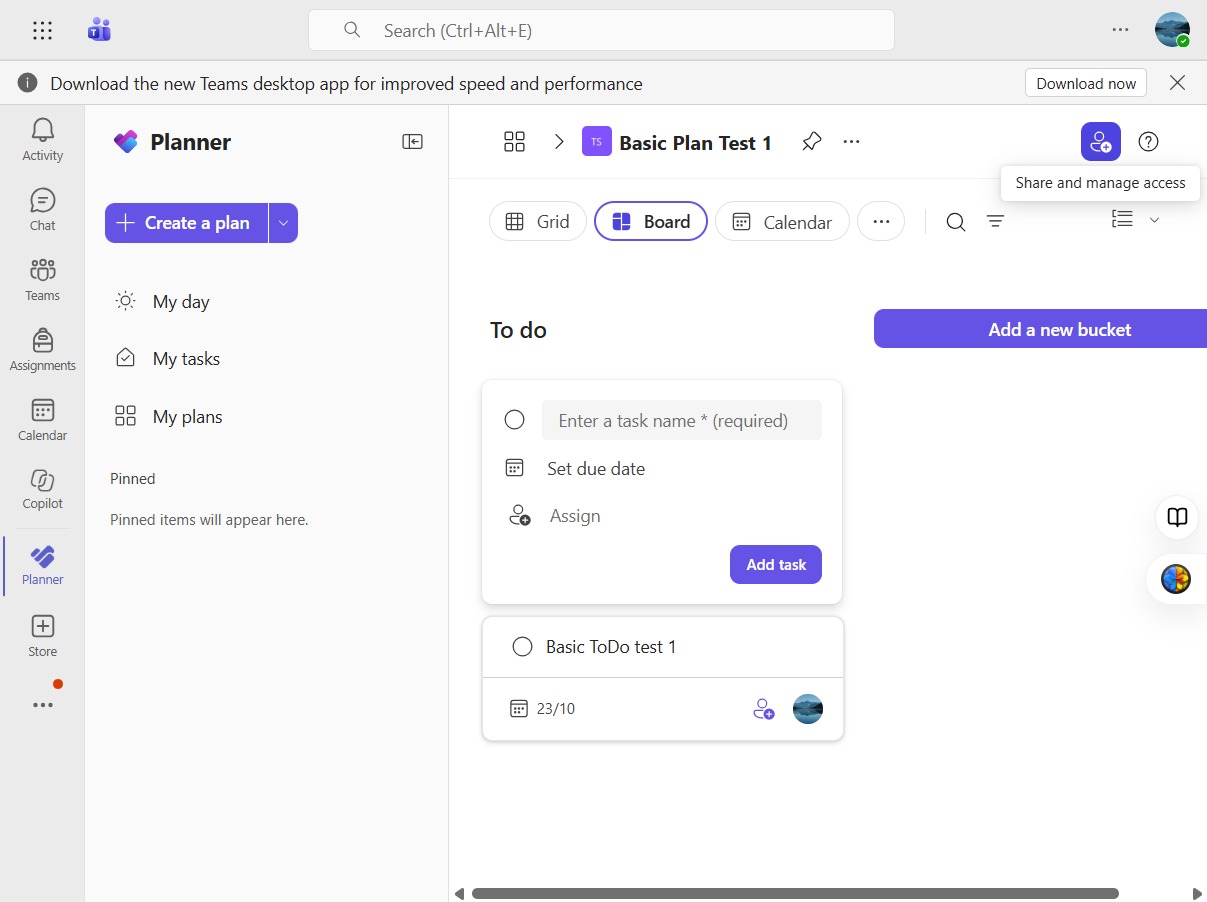Viewport: 1207px width, 902px height.
Task: Dismiss the Teams desktop app banner
Action: pos(1177,83)
